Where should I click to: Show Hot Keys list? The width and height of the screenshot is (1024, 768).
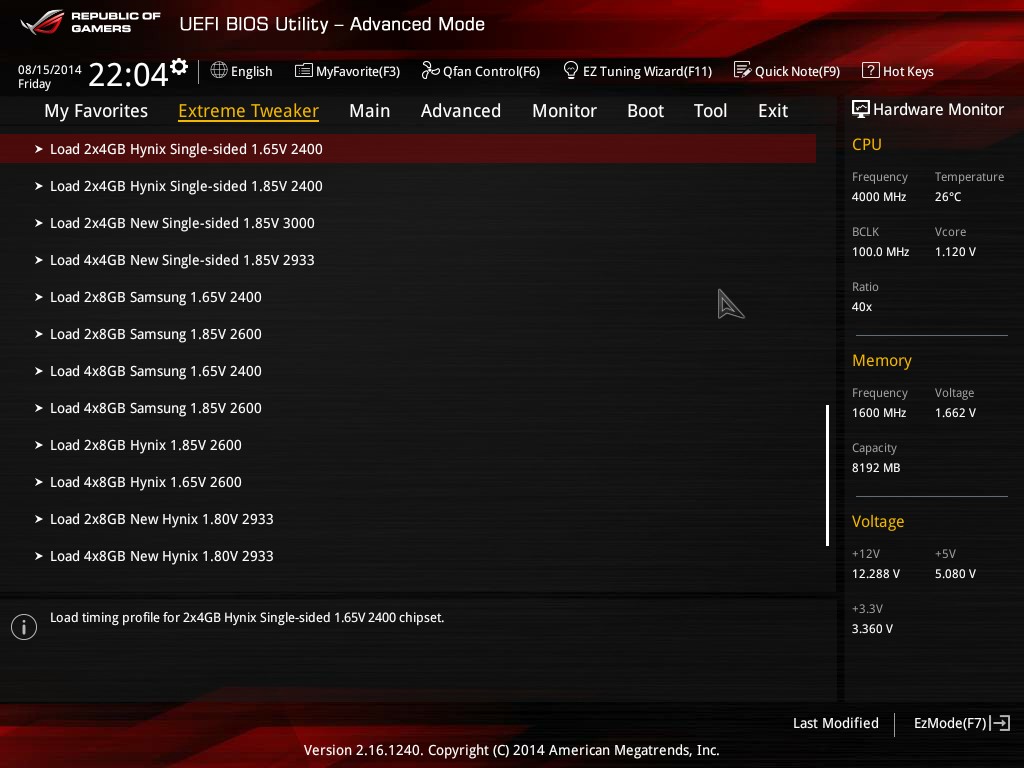pyautogui.click(x=908, y=71)
